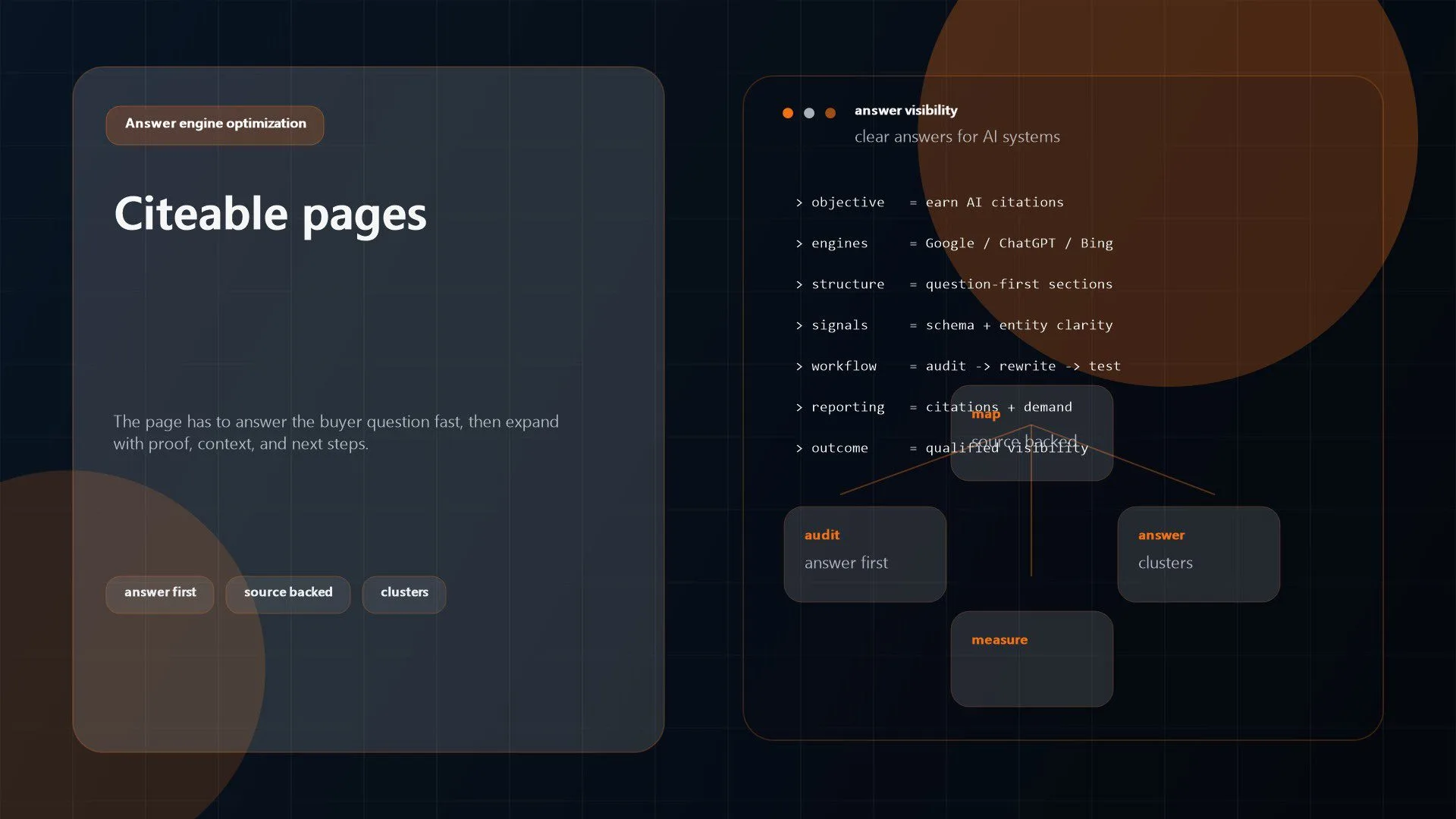Image resolution: width=1456 pixels, height=819 pixels.
Task: Click the 'reporting' key label
Action: [x=848, y=407]
